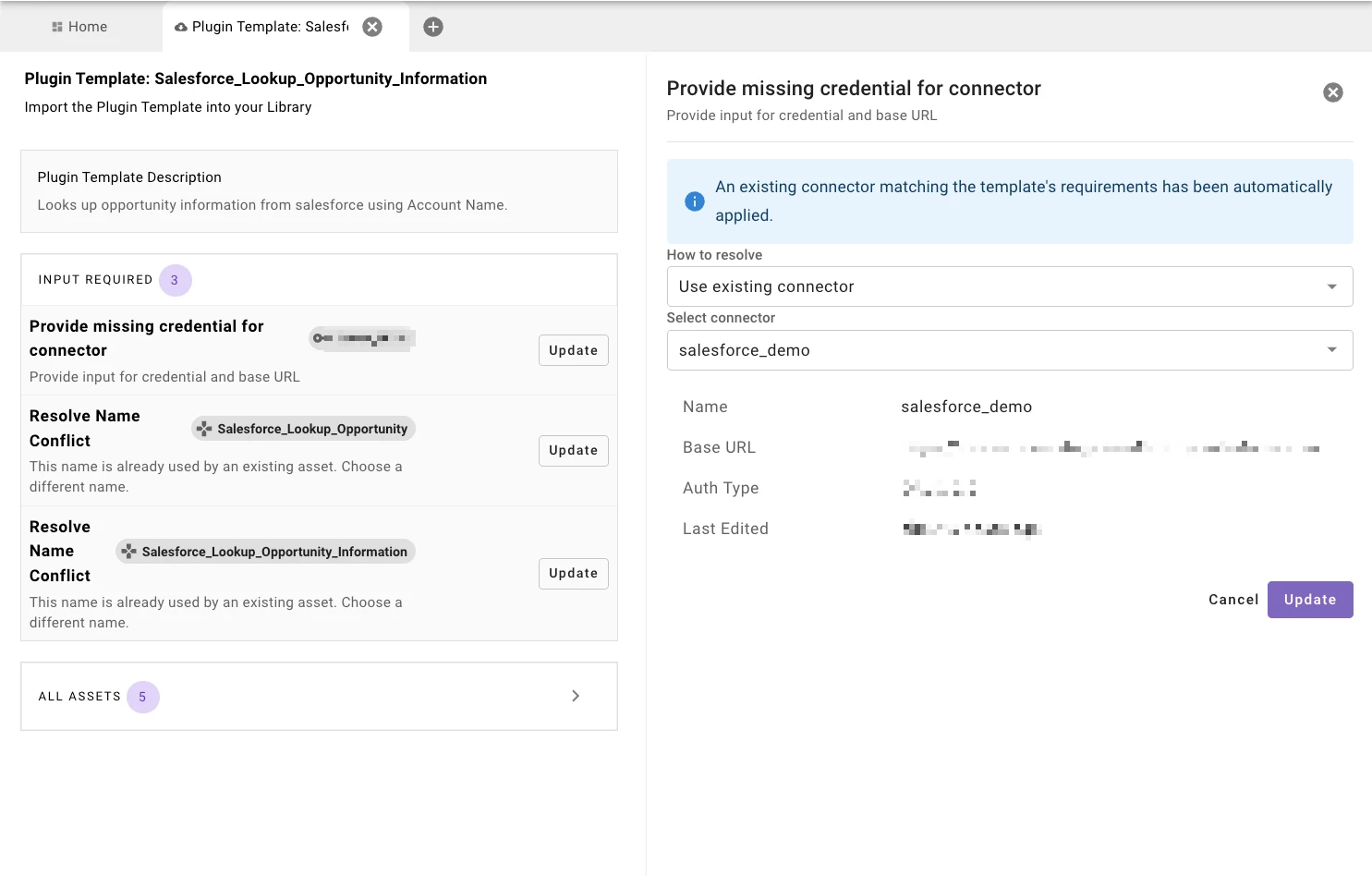Click the automatically applied connector notice text
The image size is (1372, 876).
tap(1024, 201)
